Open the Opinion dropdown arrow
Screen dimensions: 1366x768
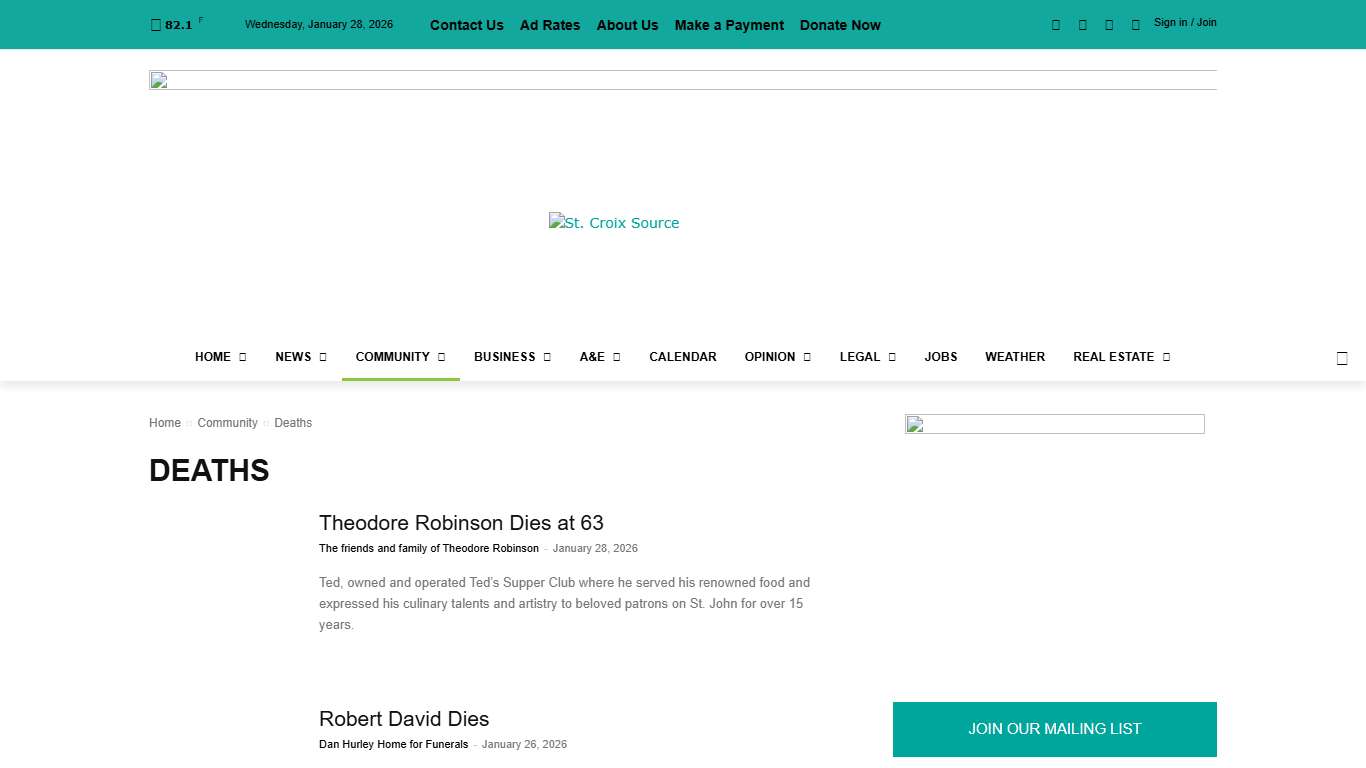click(x=807, y=357)
